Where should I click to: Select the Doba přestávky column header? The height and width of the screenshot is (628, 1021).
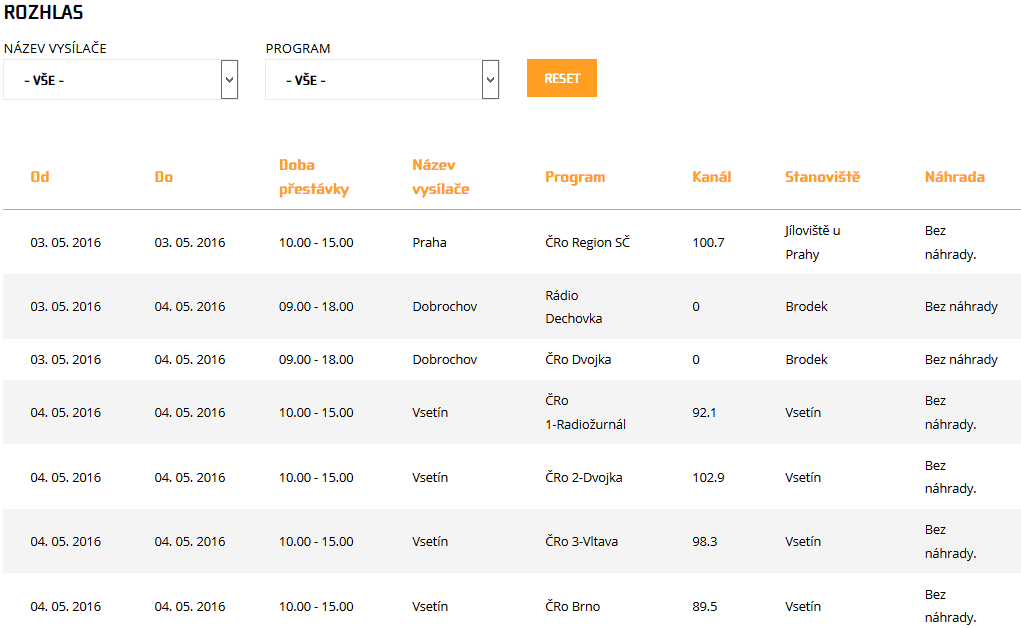point(313,177)
